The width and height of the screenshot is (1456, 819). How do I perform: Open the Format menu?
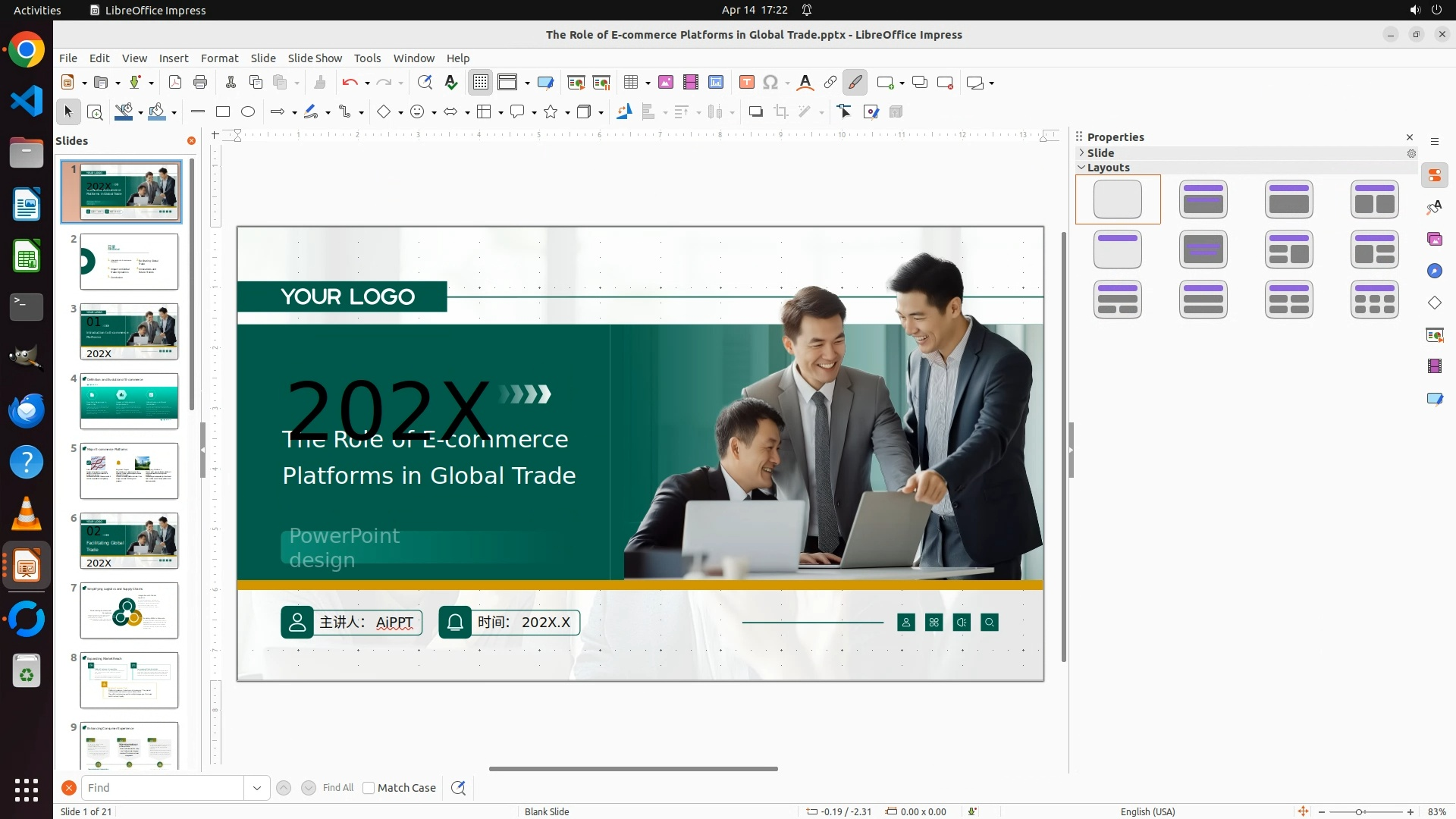click(x=219, y=58)
